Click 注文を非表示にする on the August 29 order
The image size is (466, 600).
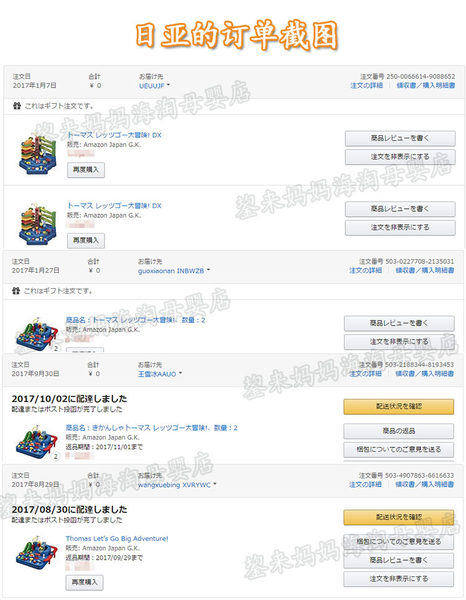pyautogui.click(x=399, y=579)
